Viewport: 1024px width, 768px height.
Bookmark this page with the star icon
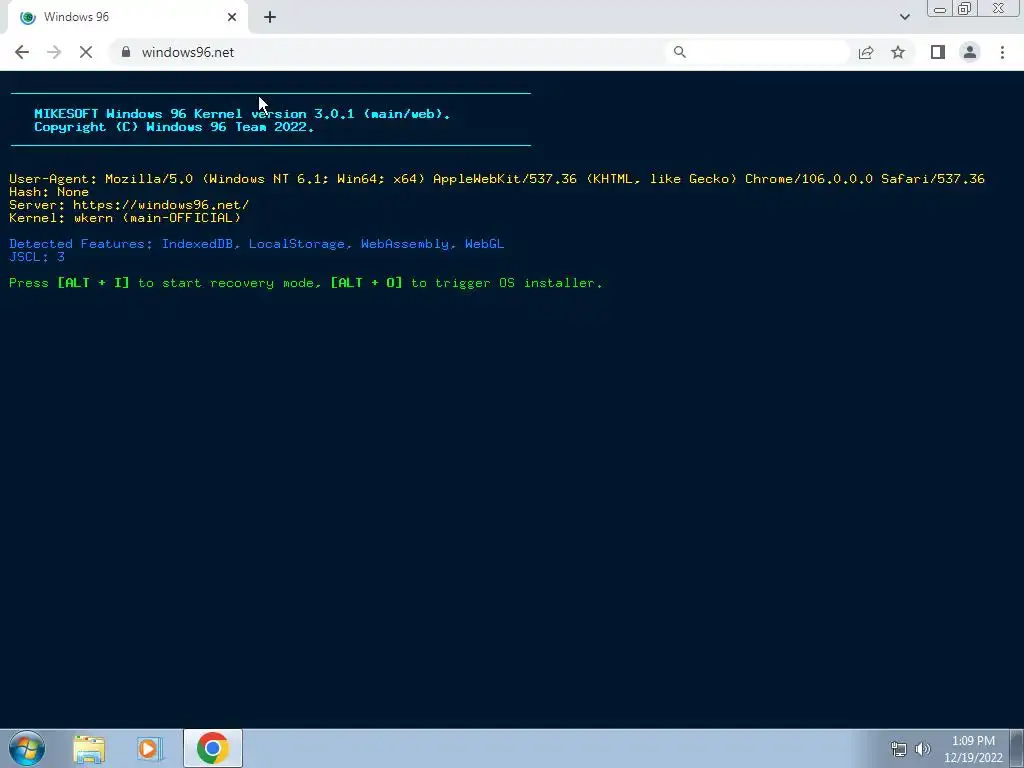point(898,52)
